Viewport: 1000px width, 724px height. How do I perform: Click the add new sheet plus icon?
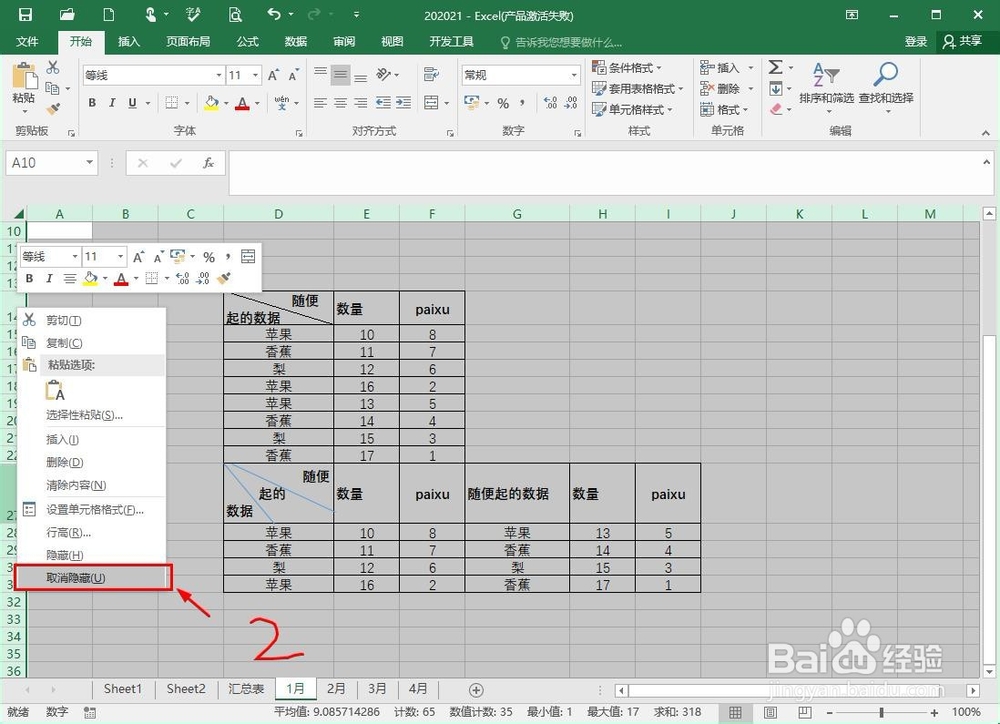476,690
